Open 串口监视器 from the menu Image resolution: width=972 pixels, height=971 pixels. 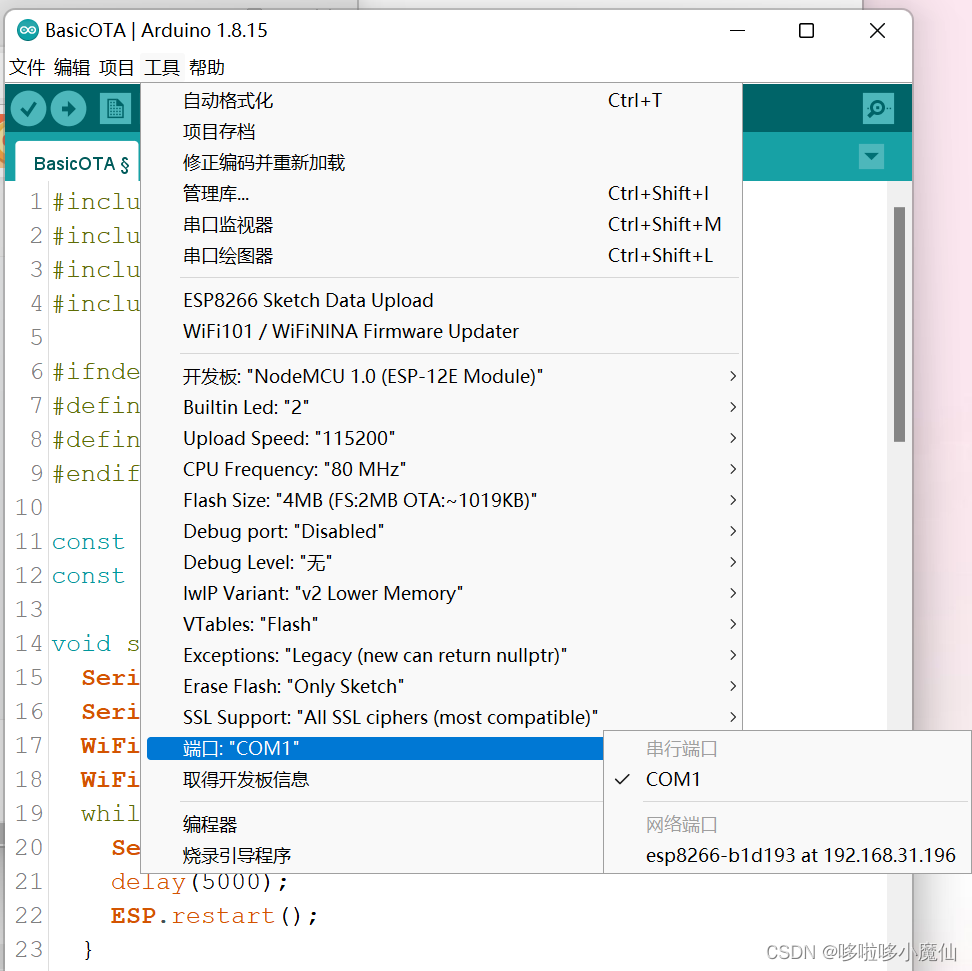point(441,224)
